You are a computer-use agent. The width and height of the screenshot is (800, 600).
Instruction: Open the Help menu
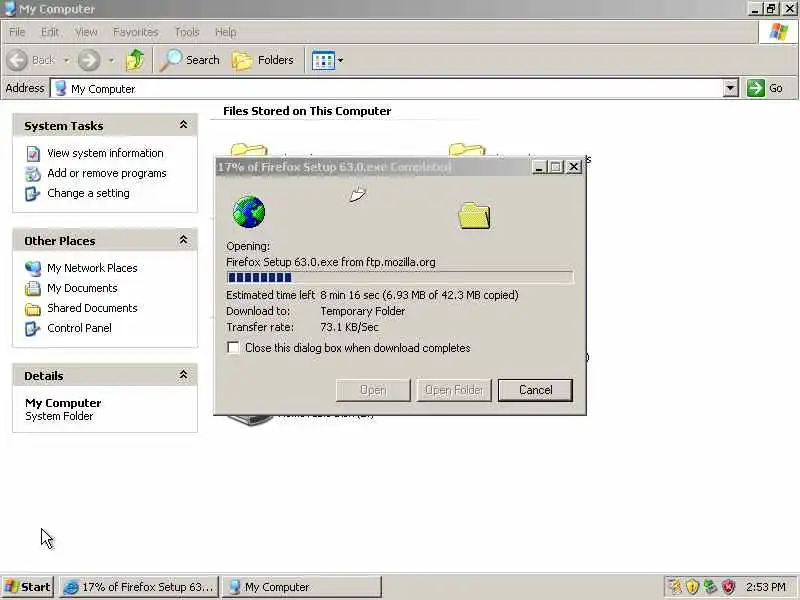pyautogui.click(x=225, y=32)
